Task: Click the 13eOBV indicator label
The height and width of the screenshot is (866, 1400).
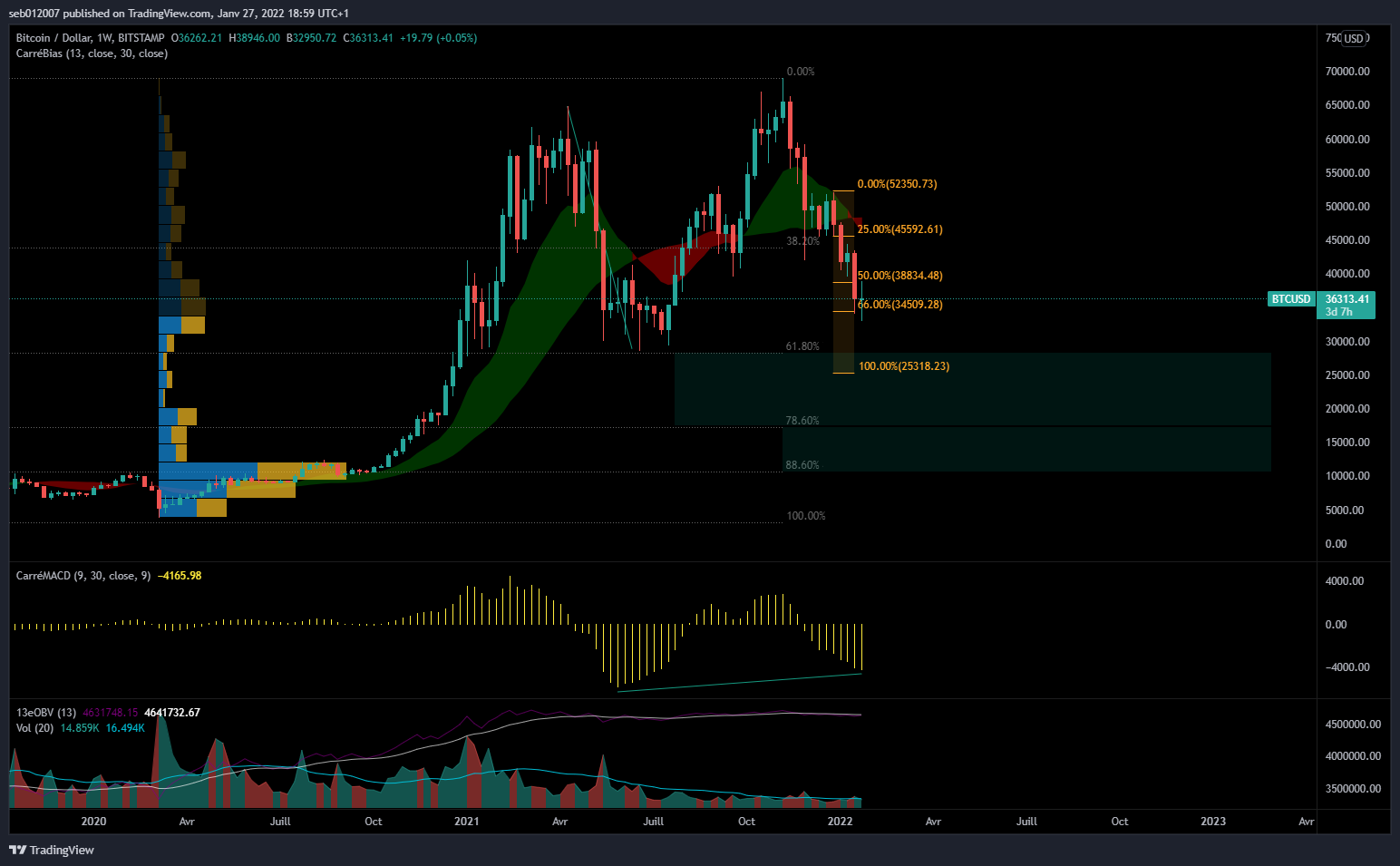Action: point(46,713)
